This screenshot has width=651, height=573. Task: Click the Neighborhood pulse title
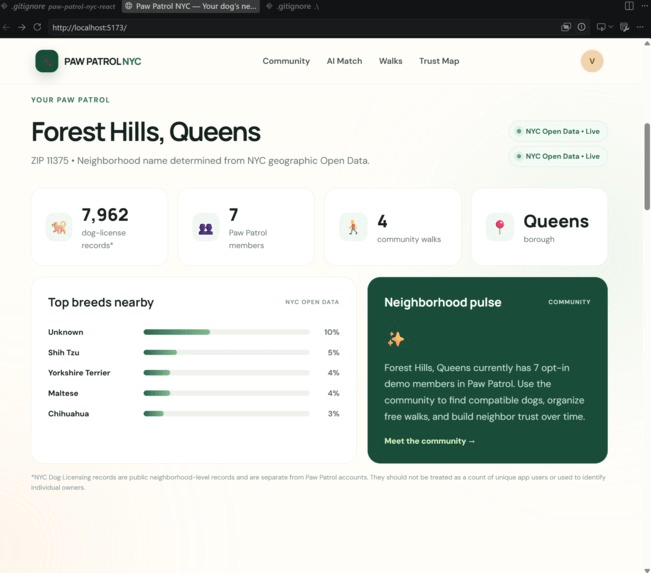(x=443, y=302)
